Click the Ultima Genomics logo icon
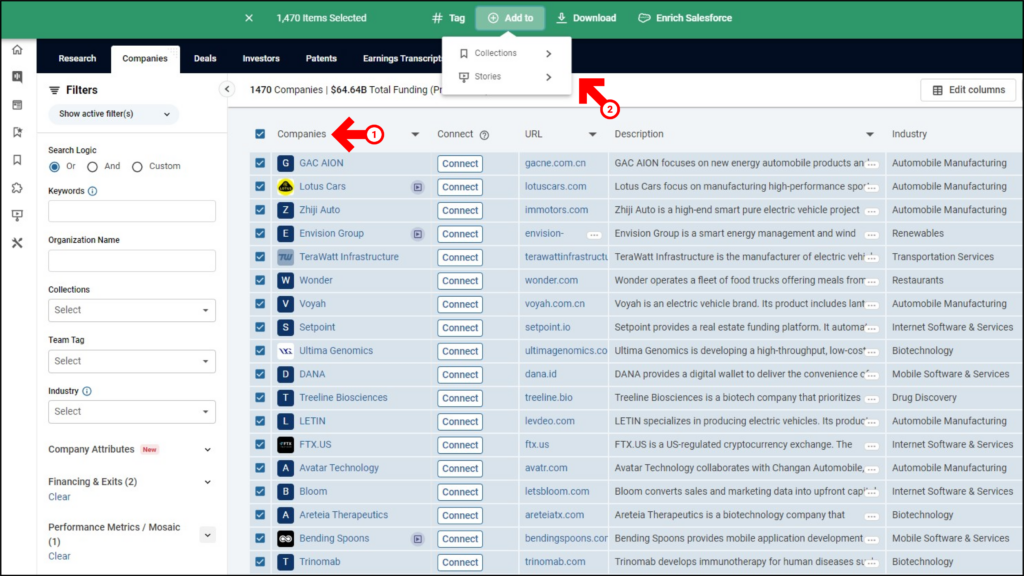Image resolution: width=1024 pixels, height=576 pixels. 285,351
